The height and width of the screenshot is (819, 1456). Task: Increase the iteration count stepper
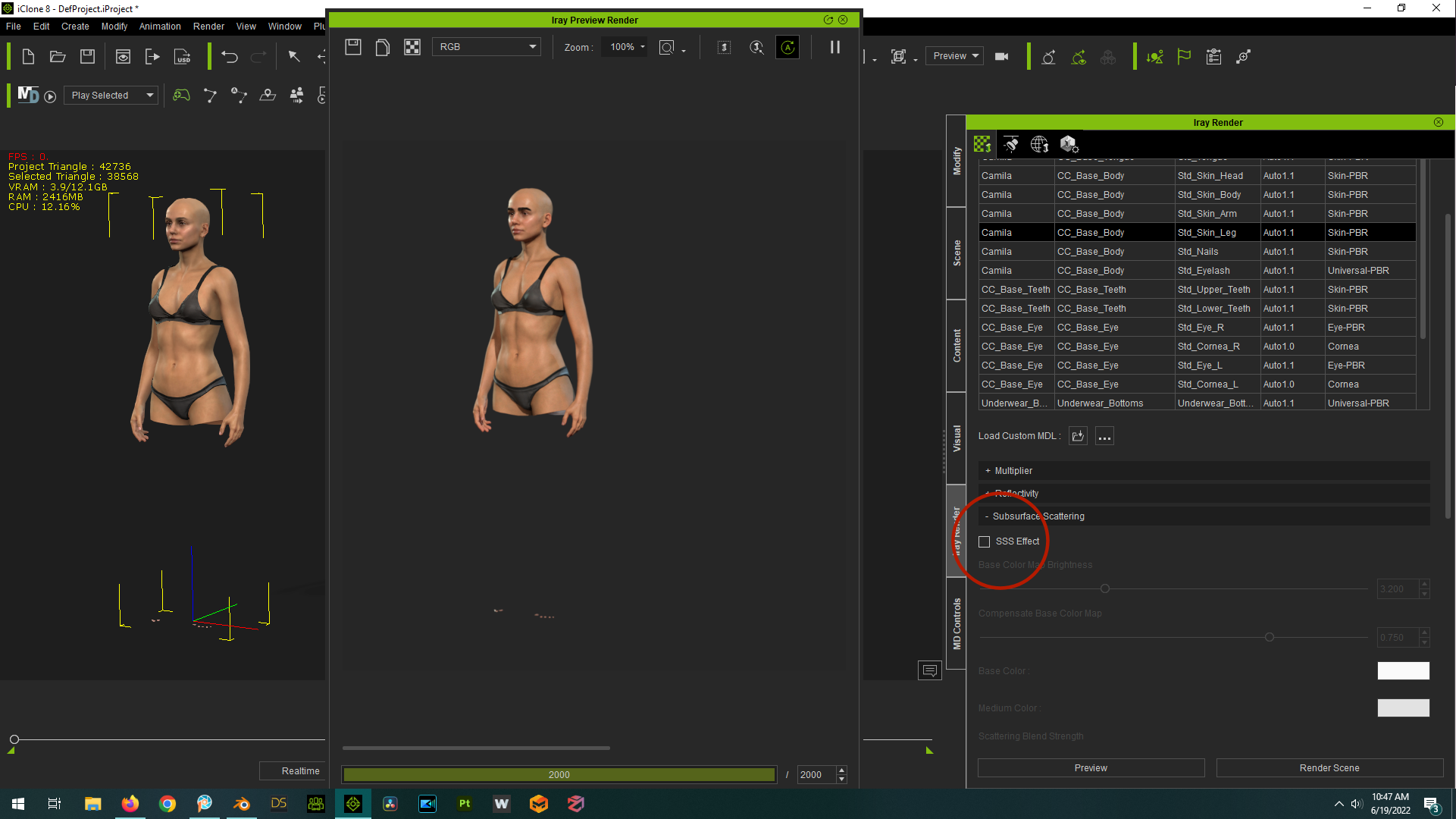[841, 770]
